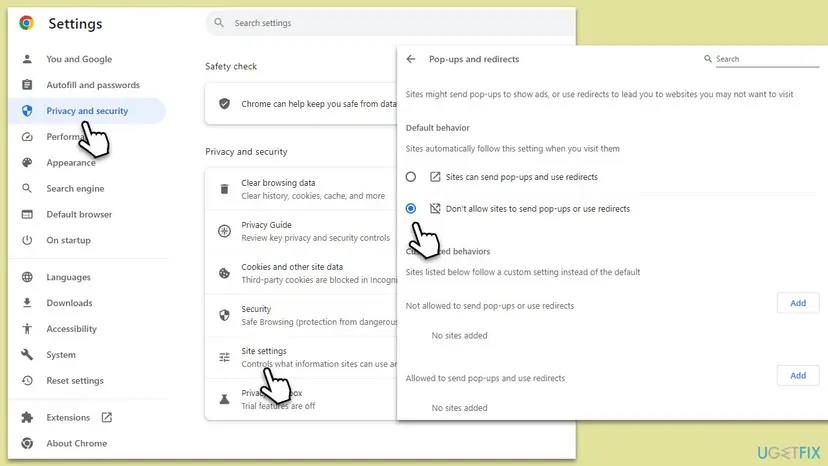
Task: Click the pop-up icon beside 'Sites can send pop-ups'
Action: click(435, 176)
